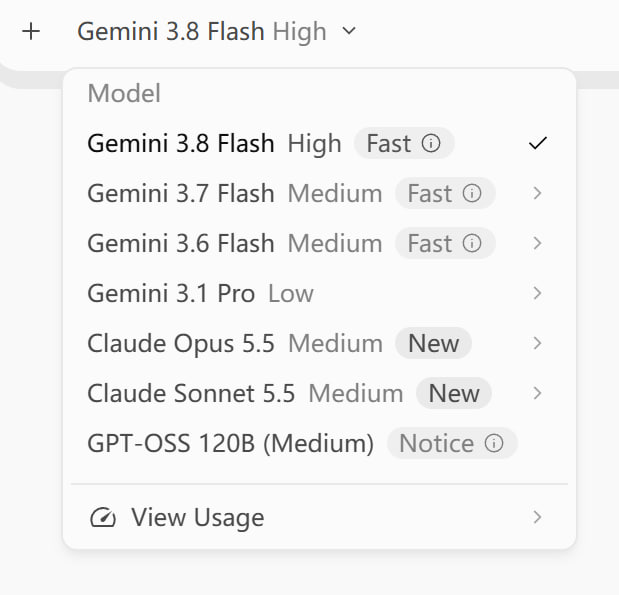
Task: Expand Gemini 3.6 Flash options chevron
Action: click(537, 243)
